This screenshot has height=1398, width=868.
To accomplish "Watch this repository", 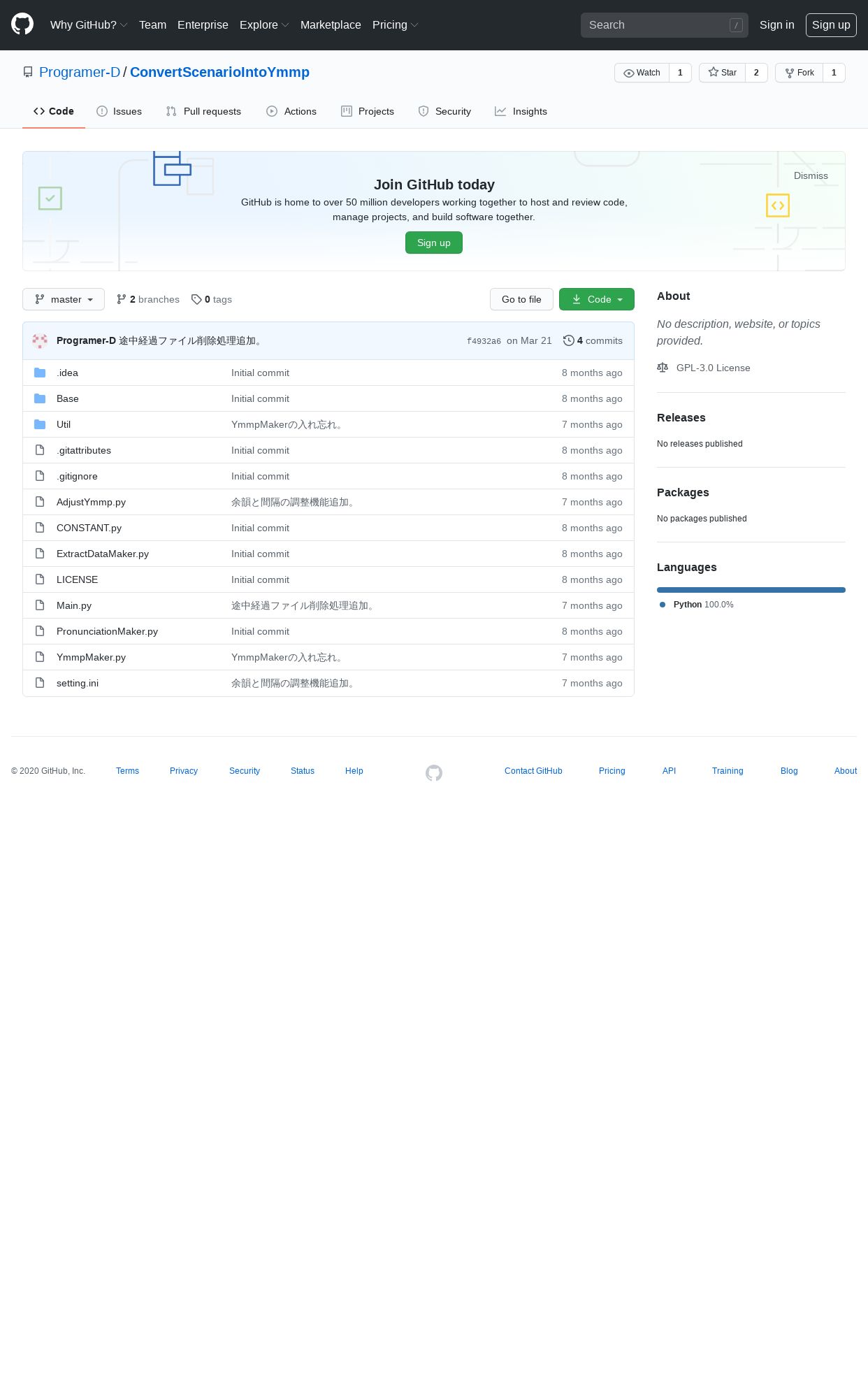I will [642, 73].
